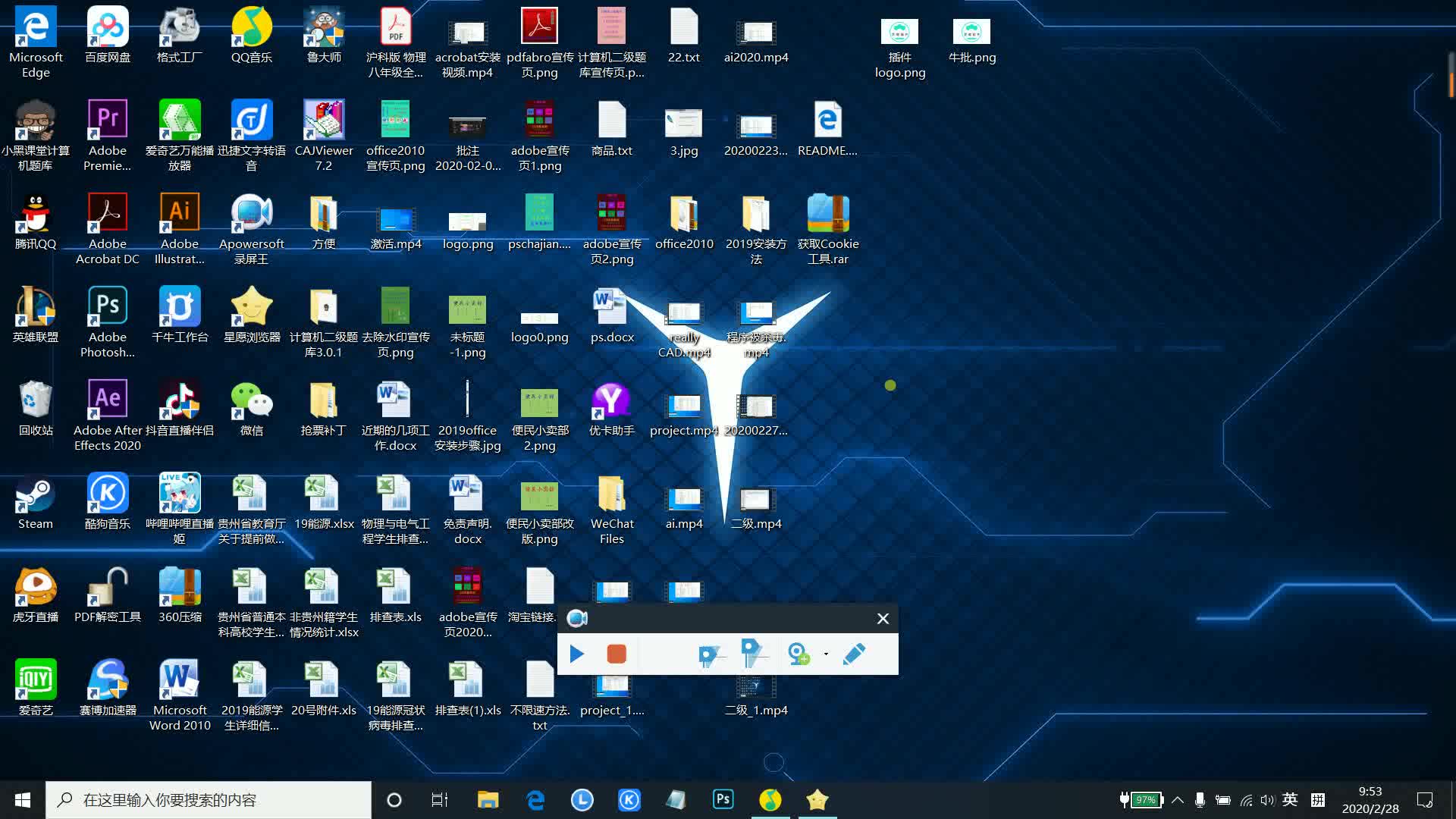Open the 格式工厂 desktop shortcut

180,35
